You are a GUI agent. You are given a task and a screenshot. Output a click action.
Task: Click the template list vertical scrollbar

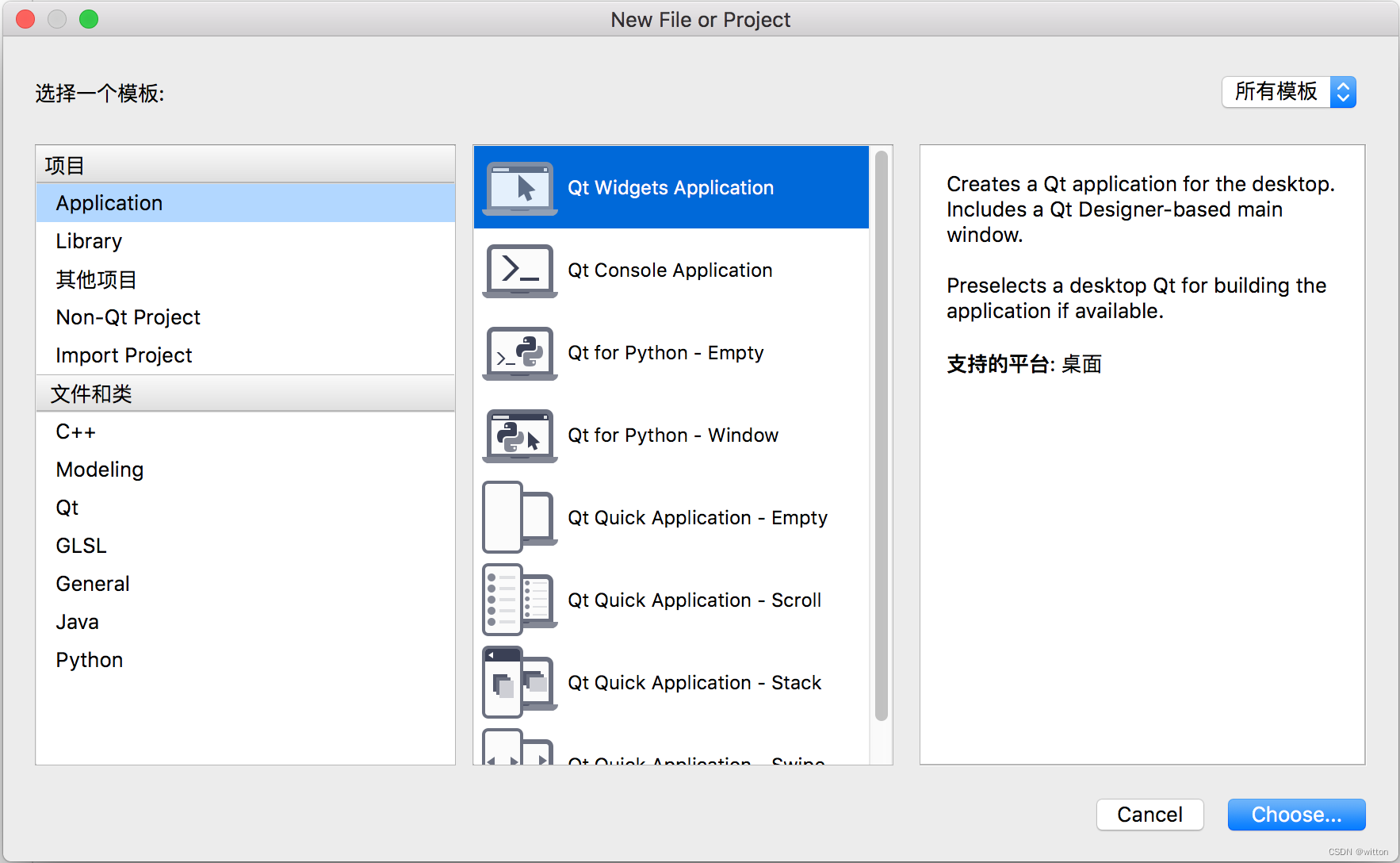[881, 436]
